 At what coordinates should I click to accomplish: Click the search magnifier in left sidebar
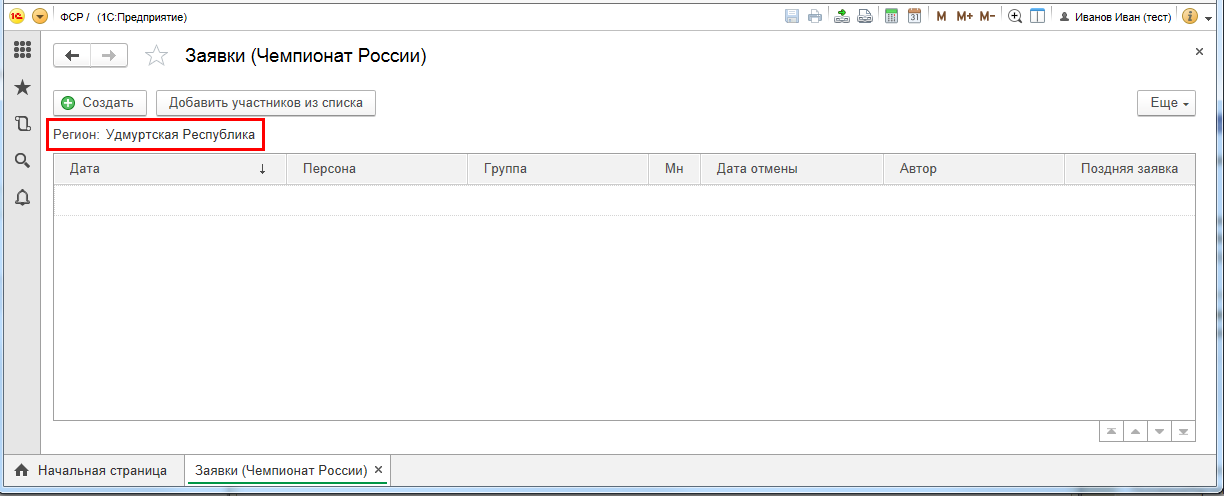point(22,160)
